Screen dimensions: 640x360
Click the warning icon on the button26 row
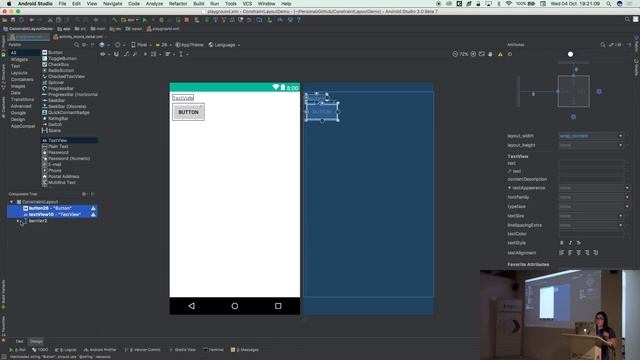click(x=93, y=208)
